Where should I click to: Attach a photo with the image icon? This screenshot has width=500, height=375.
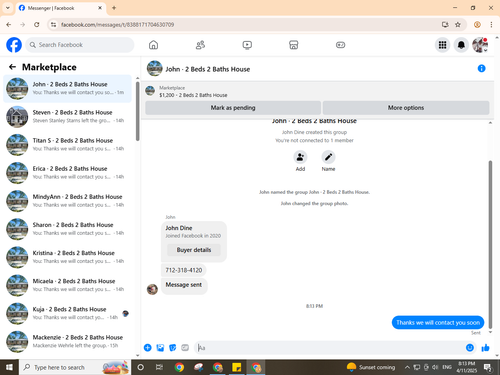click(x=160, y=348)
